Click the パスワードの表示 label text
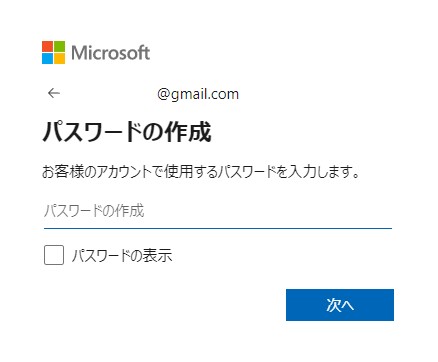 coord(122,255)
